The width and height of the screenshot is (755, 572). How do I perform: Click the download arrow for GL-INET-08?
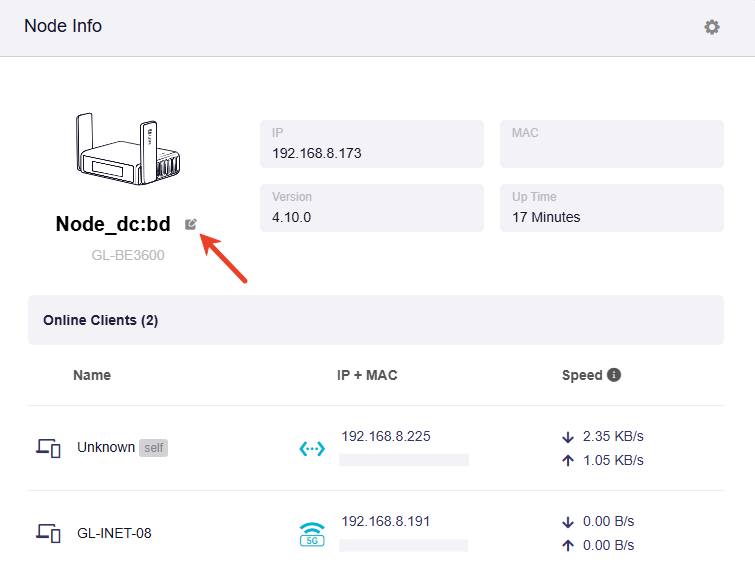pos(568,522)
